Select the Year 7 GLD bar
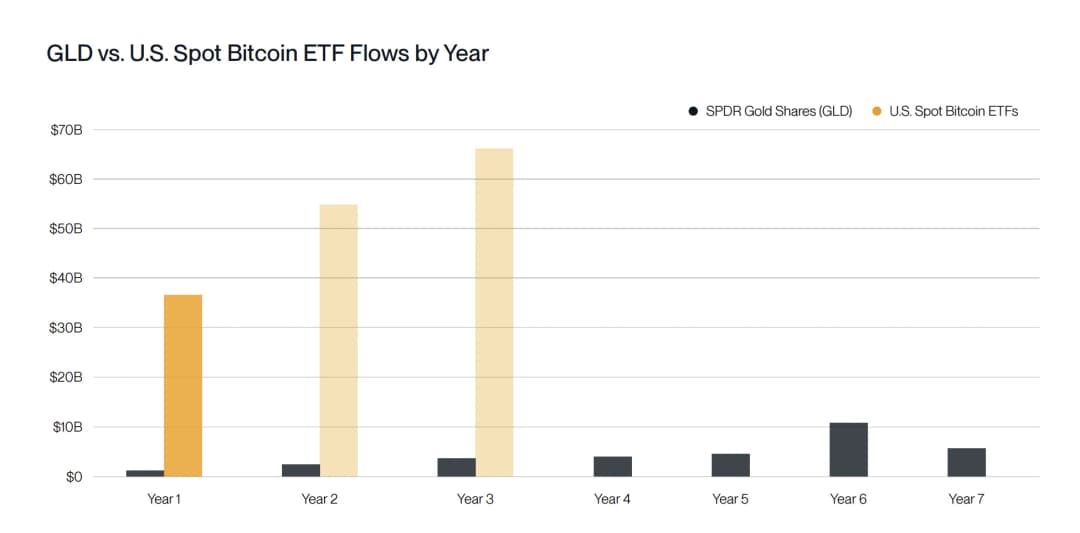The width and height of the screenshot is (1080, 533). pyautogui.click(x=966, y=462)
